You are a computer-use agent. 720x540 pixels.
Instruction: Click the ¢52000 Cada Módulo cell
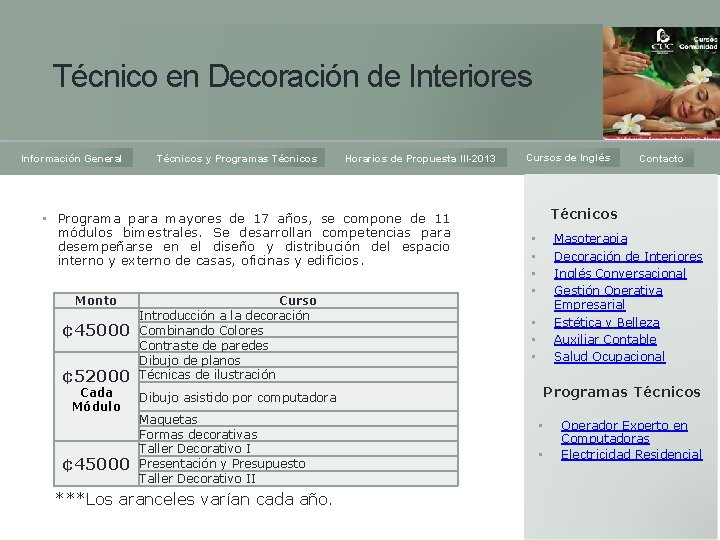[96, 397]
